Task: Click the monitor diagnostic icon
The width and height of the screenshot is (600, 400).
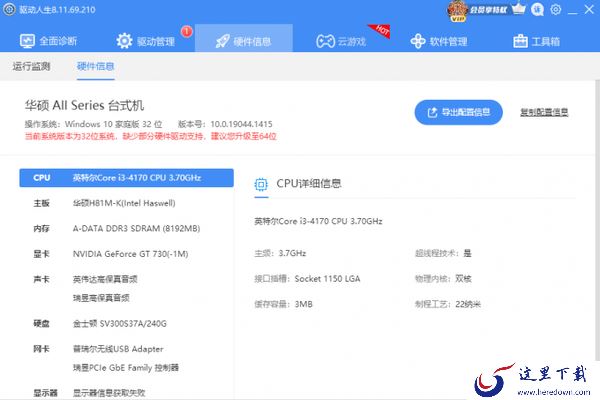Action: (27, 41)
